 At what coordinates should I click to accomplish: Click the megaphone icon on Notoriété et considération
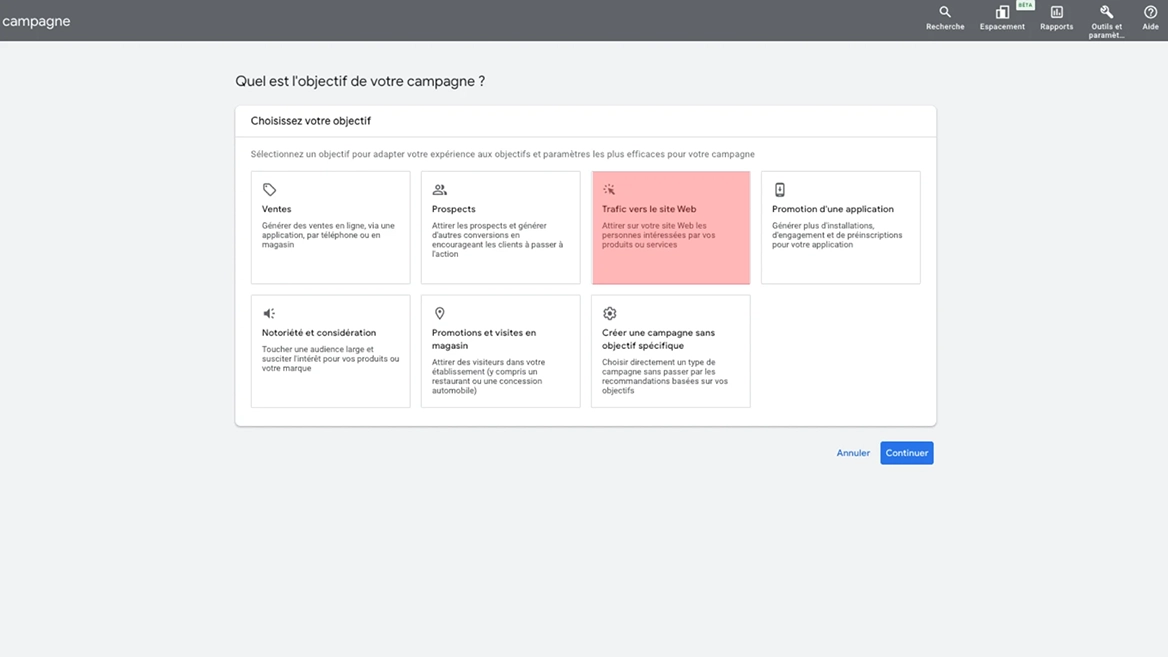[x=269, y=314]
